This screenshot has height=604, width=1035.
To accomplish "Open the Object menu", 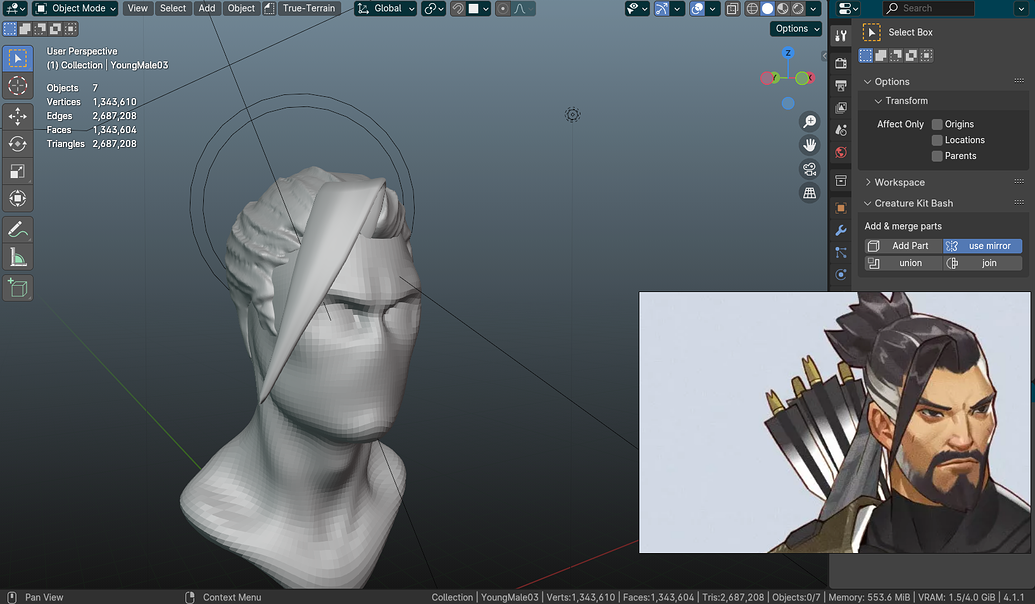I will pos(241,9).
